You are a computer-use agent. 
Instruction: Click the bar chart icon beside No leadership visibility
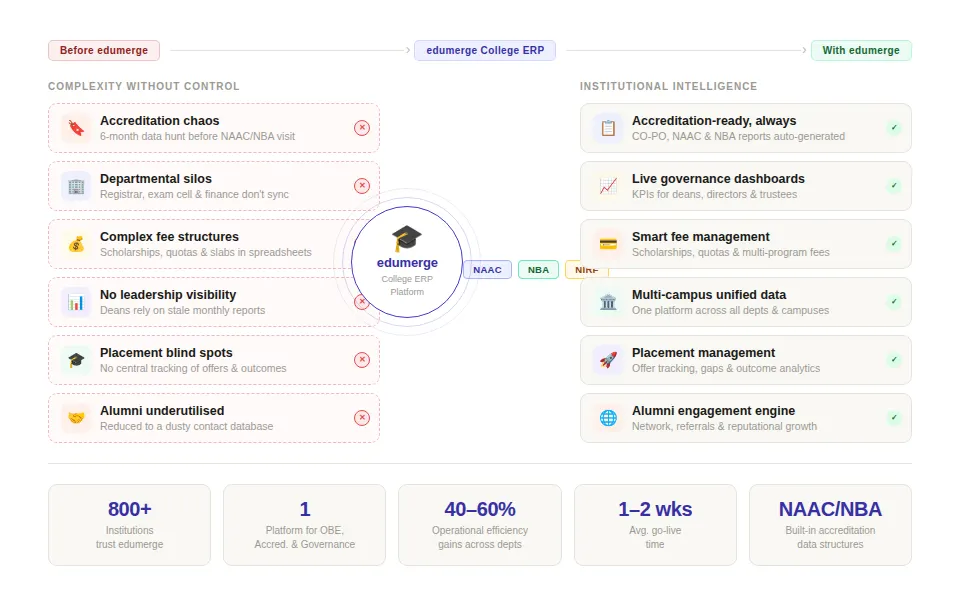(76, 302)
